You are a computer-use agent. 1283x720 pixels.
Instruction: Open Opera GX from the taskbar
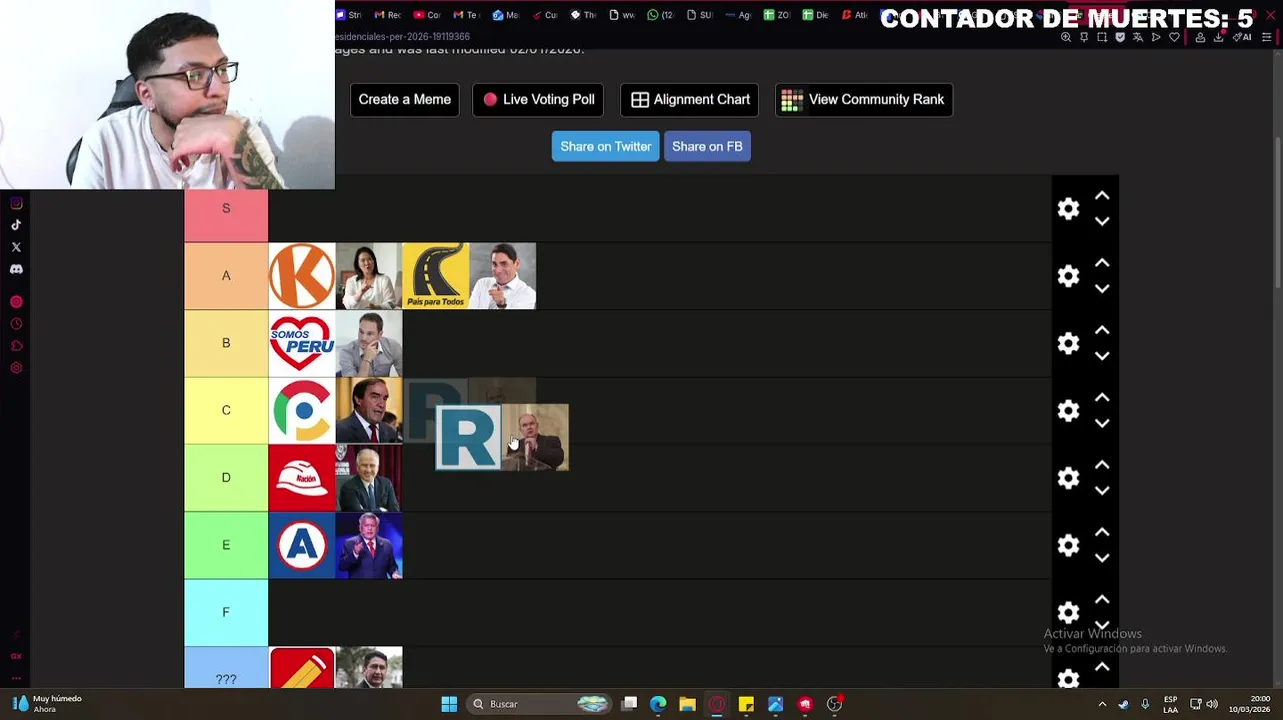717,704
